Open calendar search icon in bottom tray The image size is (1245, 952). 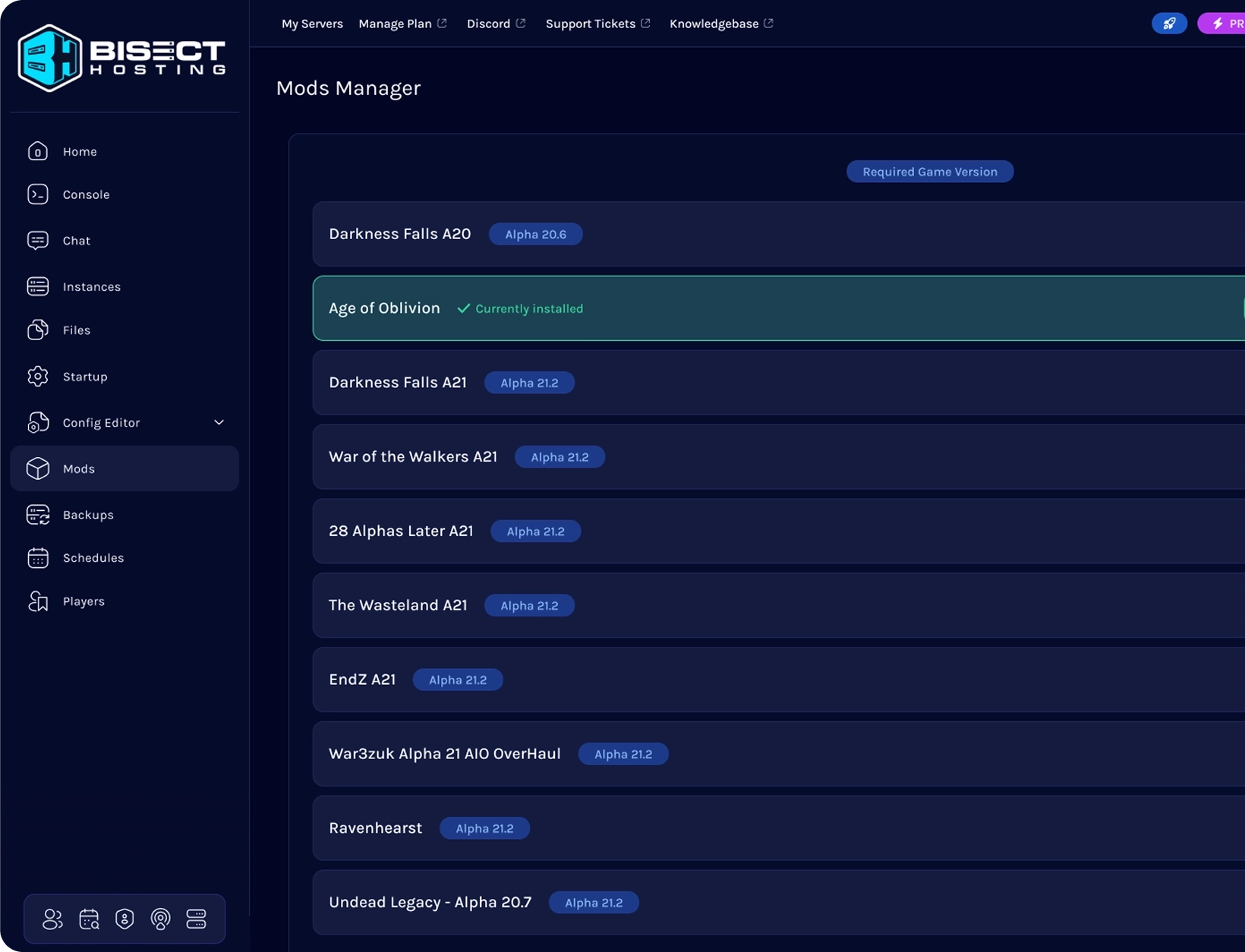pos(89,919)
